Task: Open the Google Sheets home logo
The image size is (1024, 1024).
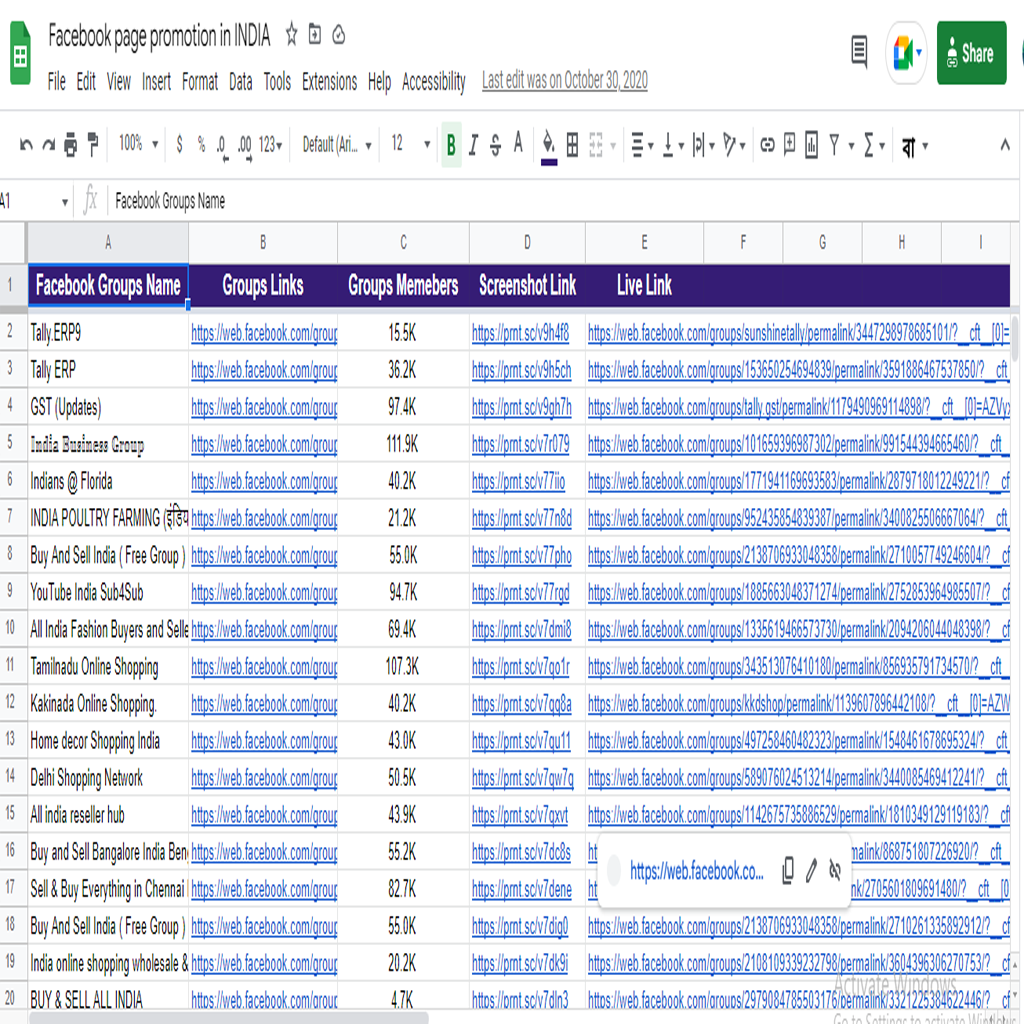Action: coord(20,54)
